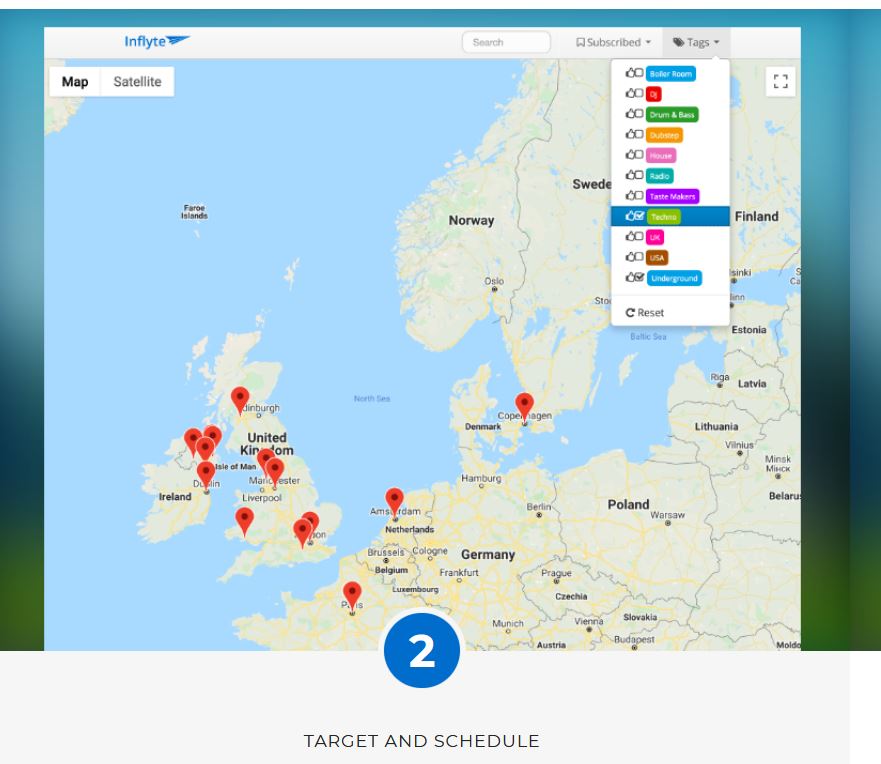Image resolution: width=881 pixels, height=764 pixels.
Task: Click the Inflyte logo
Action: 157,41
